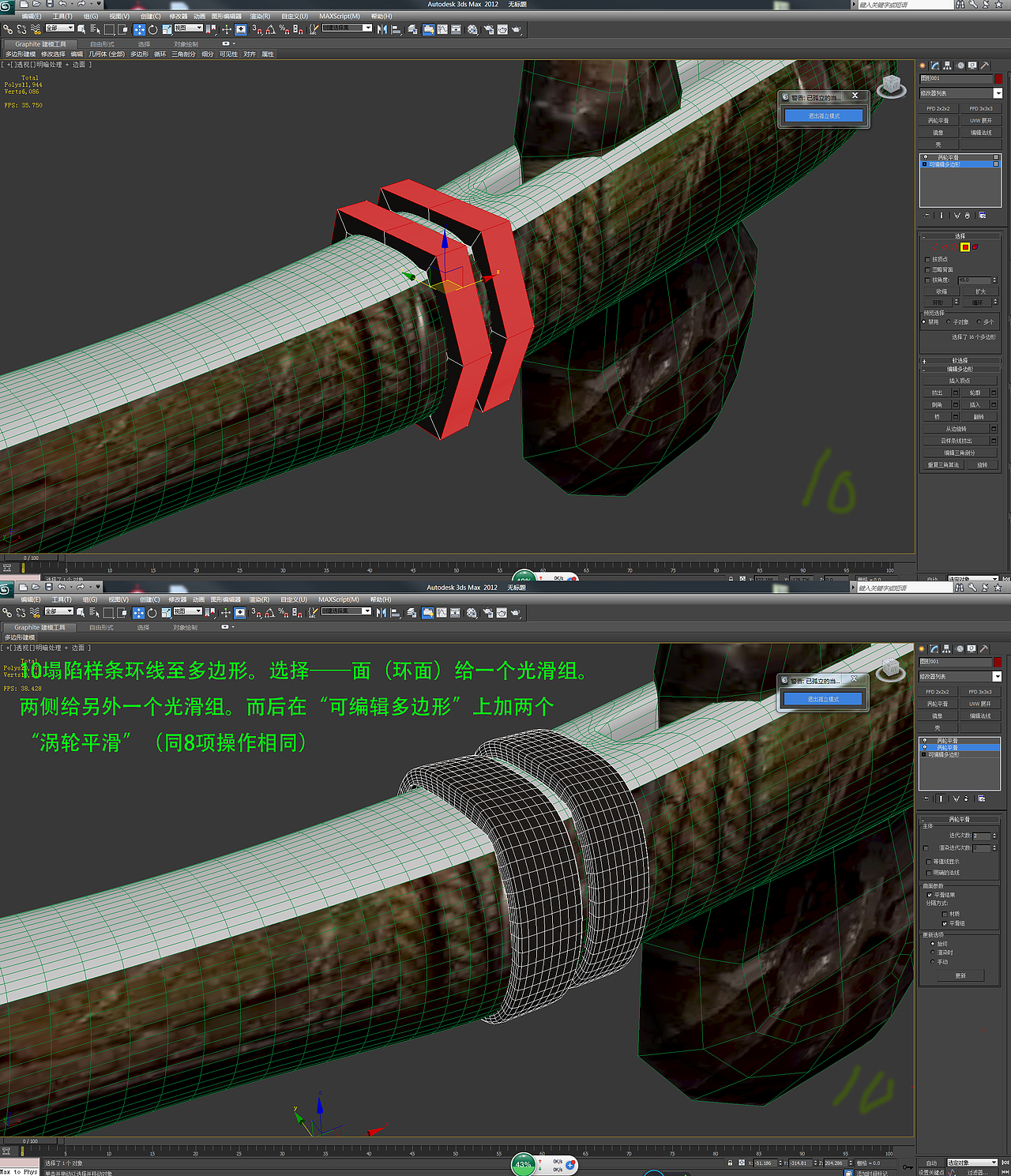Select Vertex sub-object level, upper window
Screen dimensions: 1011x1176
click(x=945, y=247)
